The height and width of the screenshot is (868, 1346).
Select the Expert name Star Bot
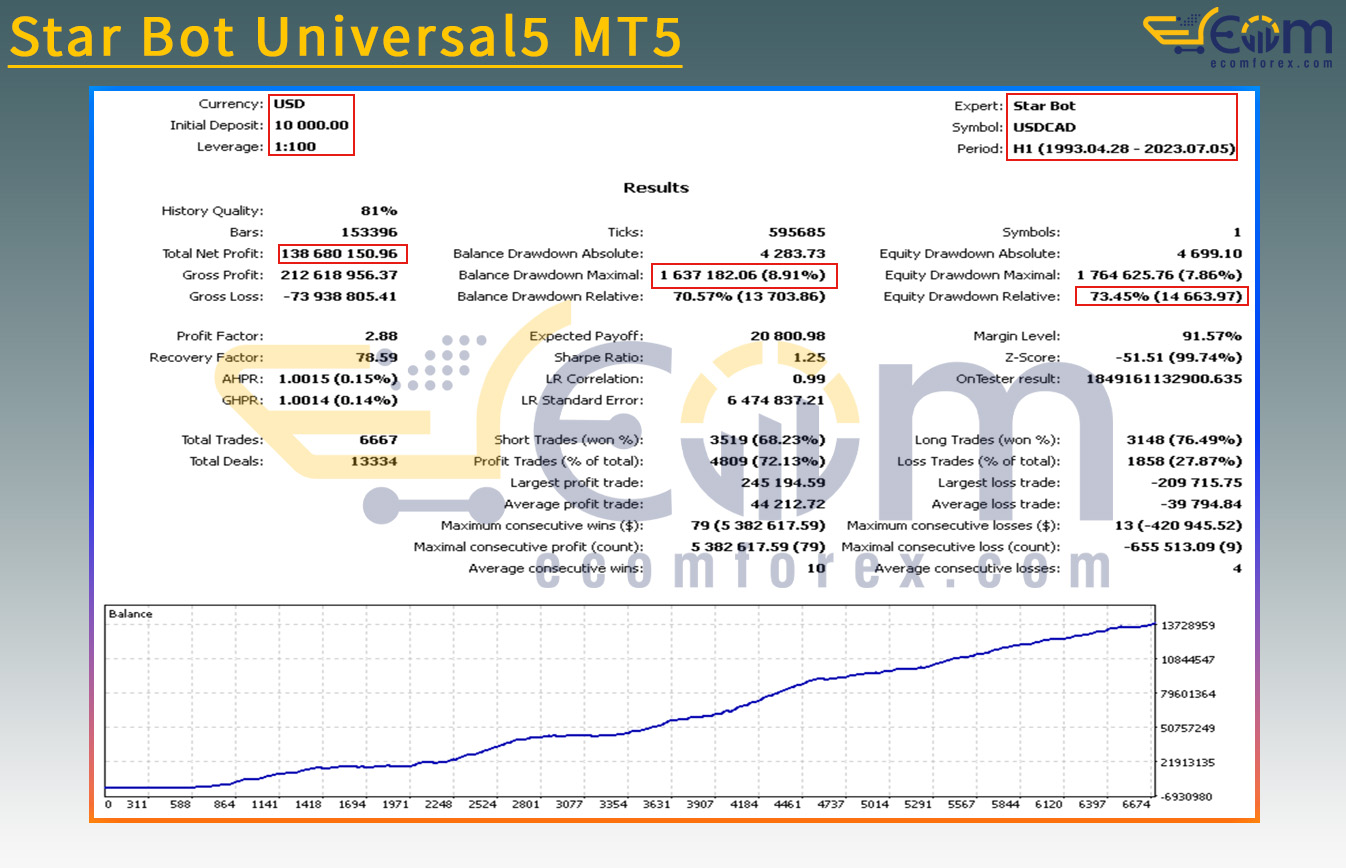click(1044, 106)
